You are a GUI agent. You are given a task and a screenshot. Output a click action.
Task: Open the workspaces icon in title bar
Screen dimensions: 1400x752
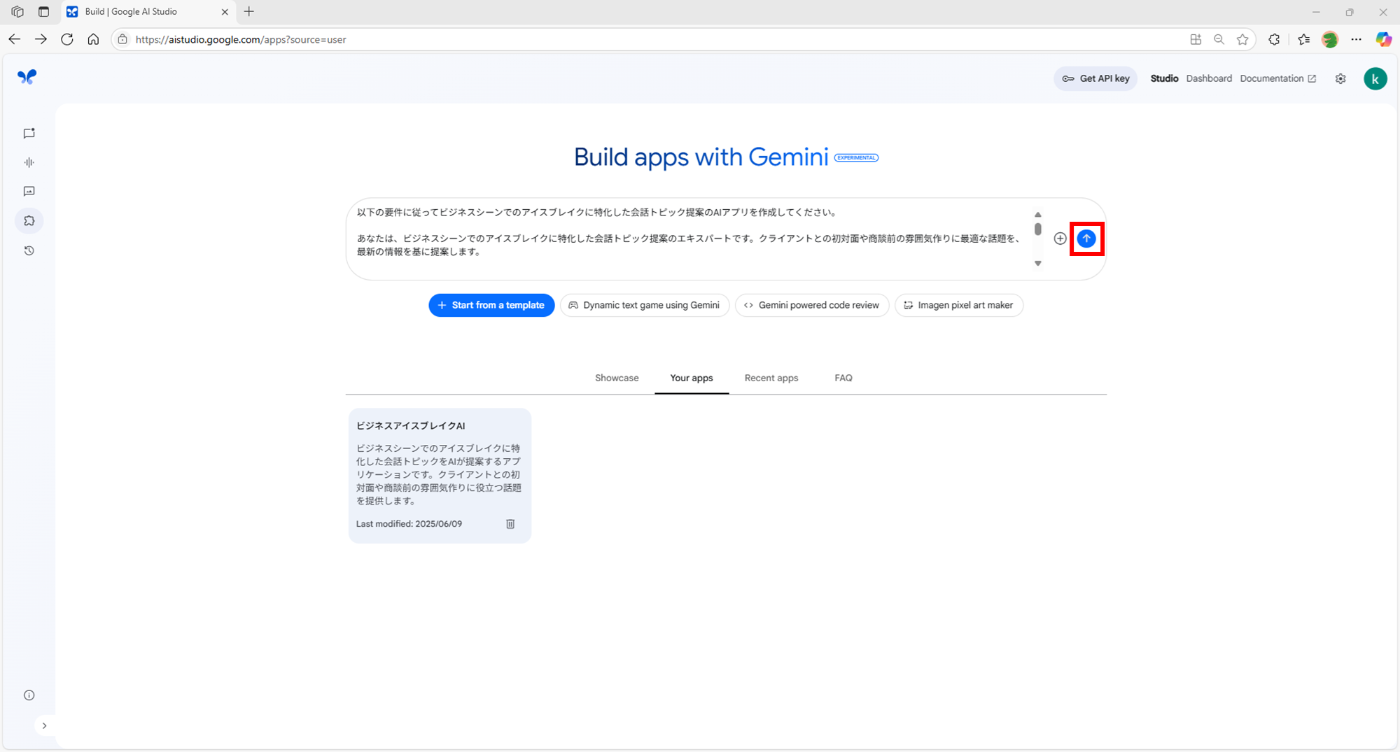tap(17, 12)
